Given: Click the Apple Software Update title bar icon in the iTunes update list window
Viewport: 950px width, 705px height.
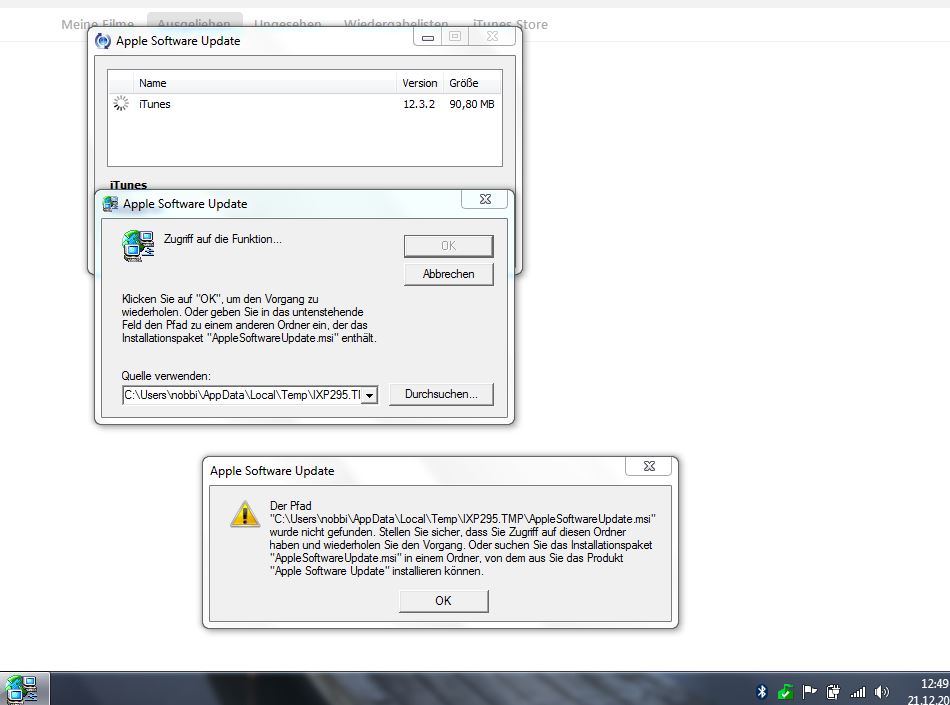Looking at the screenshot, I should click(x=103, y=41).
